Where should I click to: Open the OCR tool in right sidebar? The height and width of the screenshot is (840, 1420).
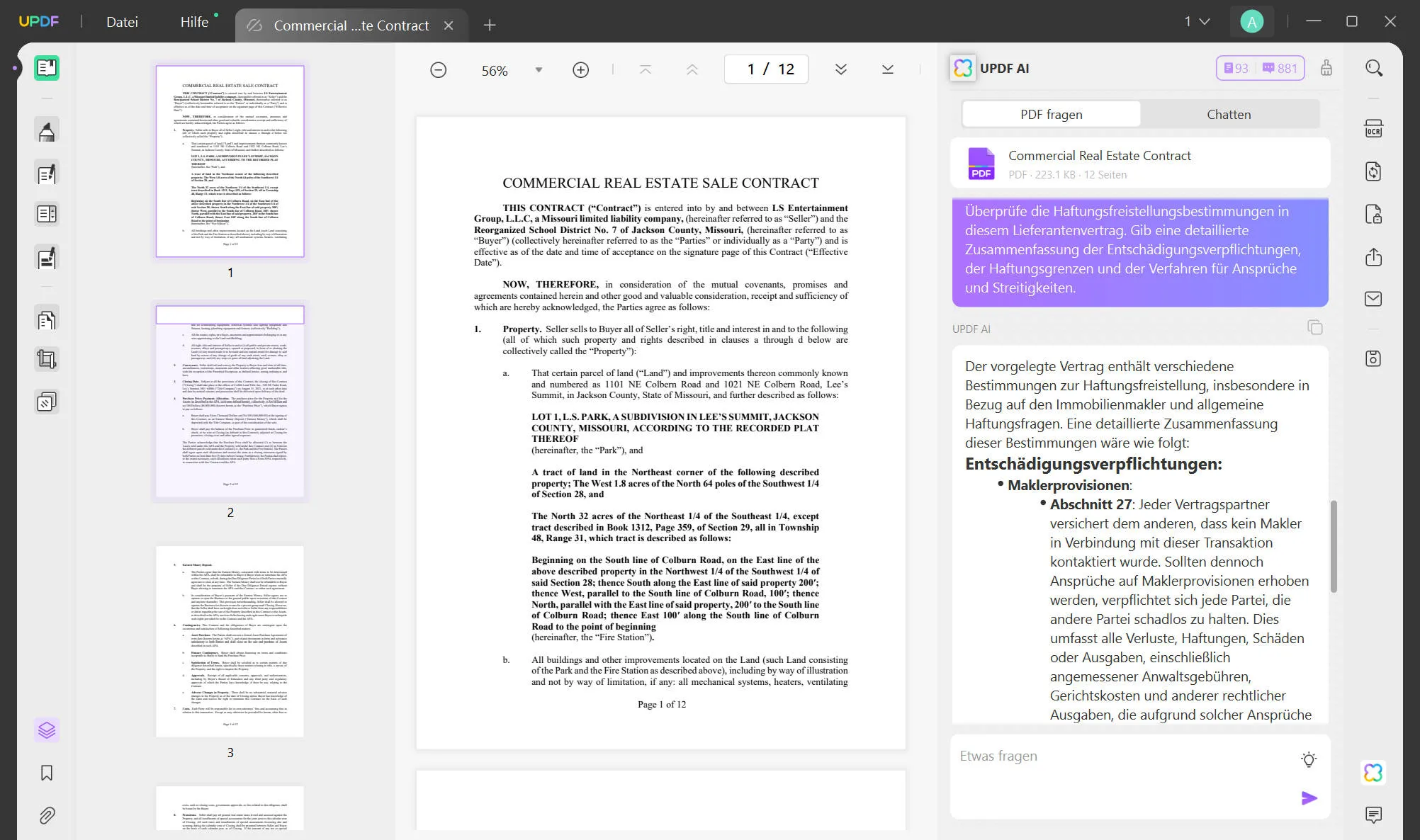[x=1373, y=130]
